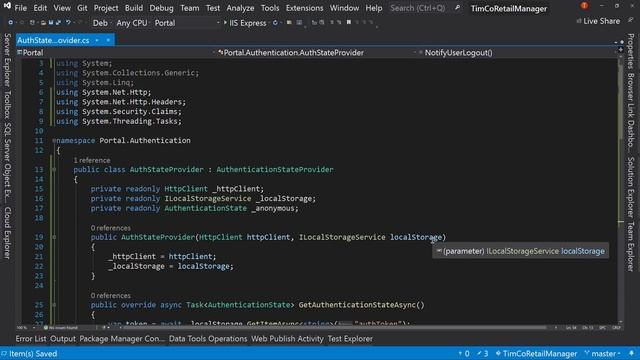Open the Edit menu
640x360 pixels.
click(x=40, y=8)
